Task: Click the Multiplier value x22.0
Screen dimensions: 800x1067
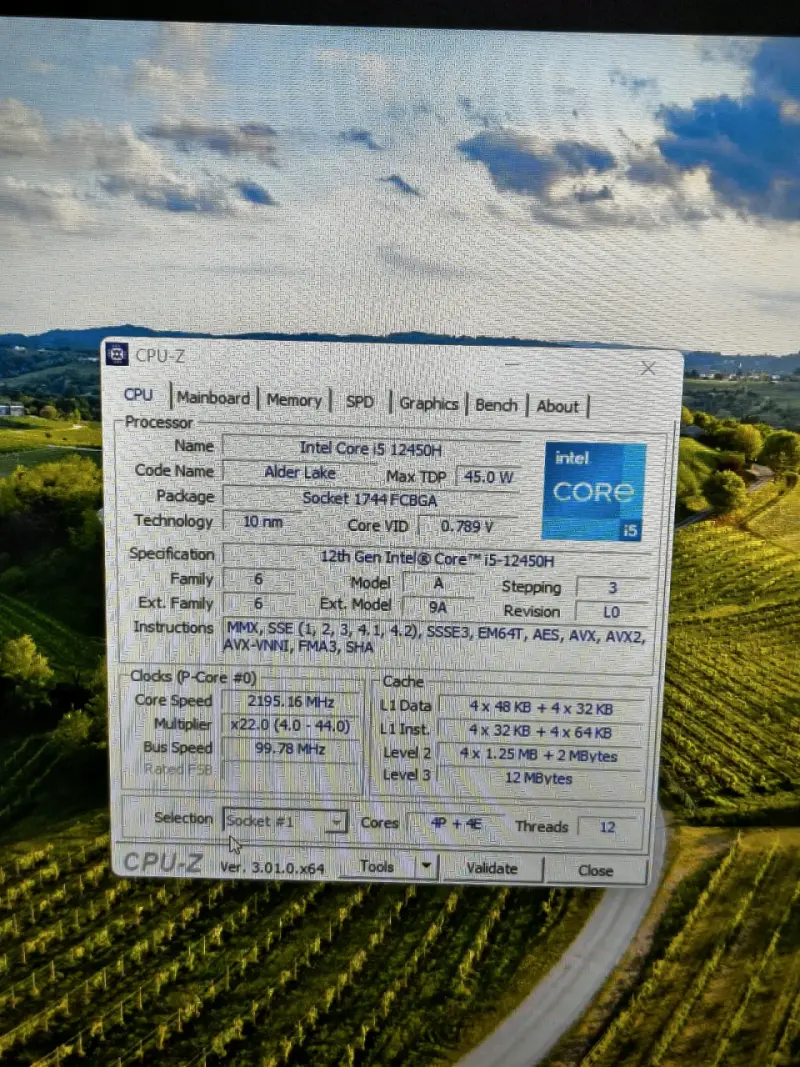Action: (x=291, y=725)
